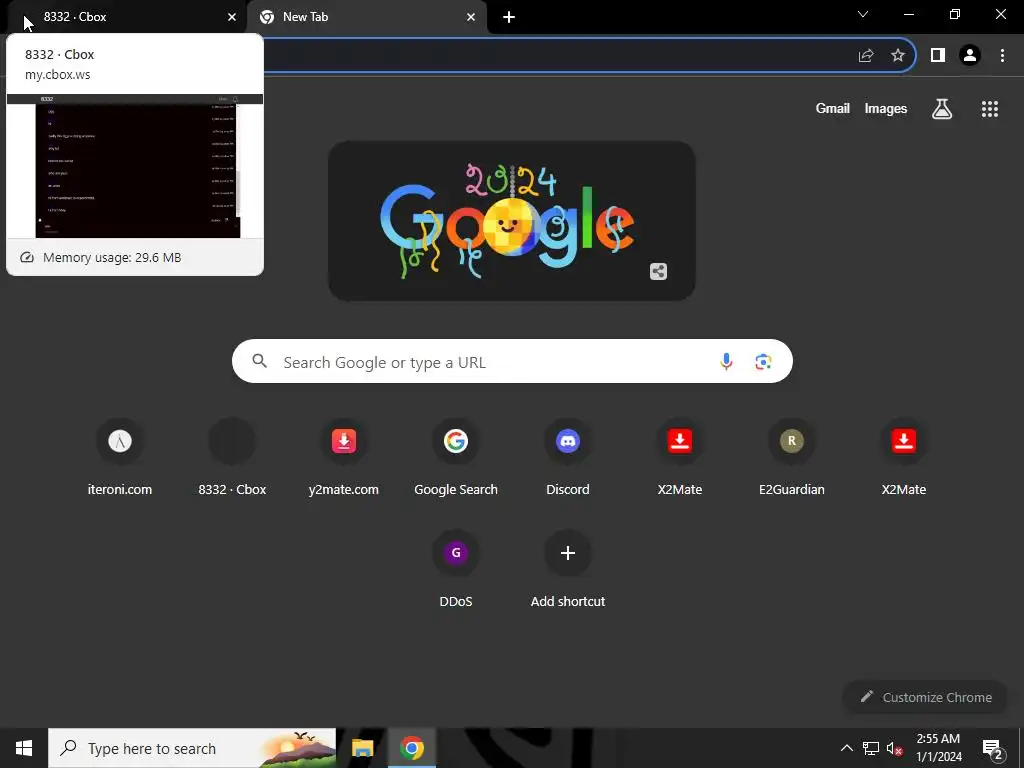Open Gmail link
The image size is (1024, 768).
pyautogui.click(x=833, y=108)
